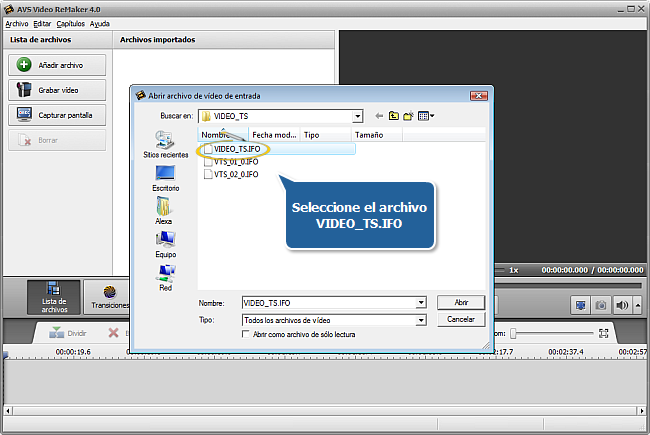Screen dimensions: 650x435
Task: Open Escritorio location in dialog sidebar
Action: point(165,178)
